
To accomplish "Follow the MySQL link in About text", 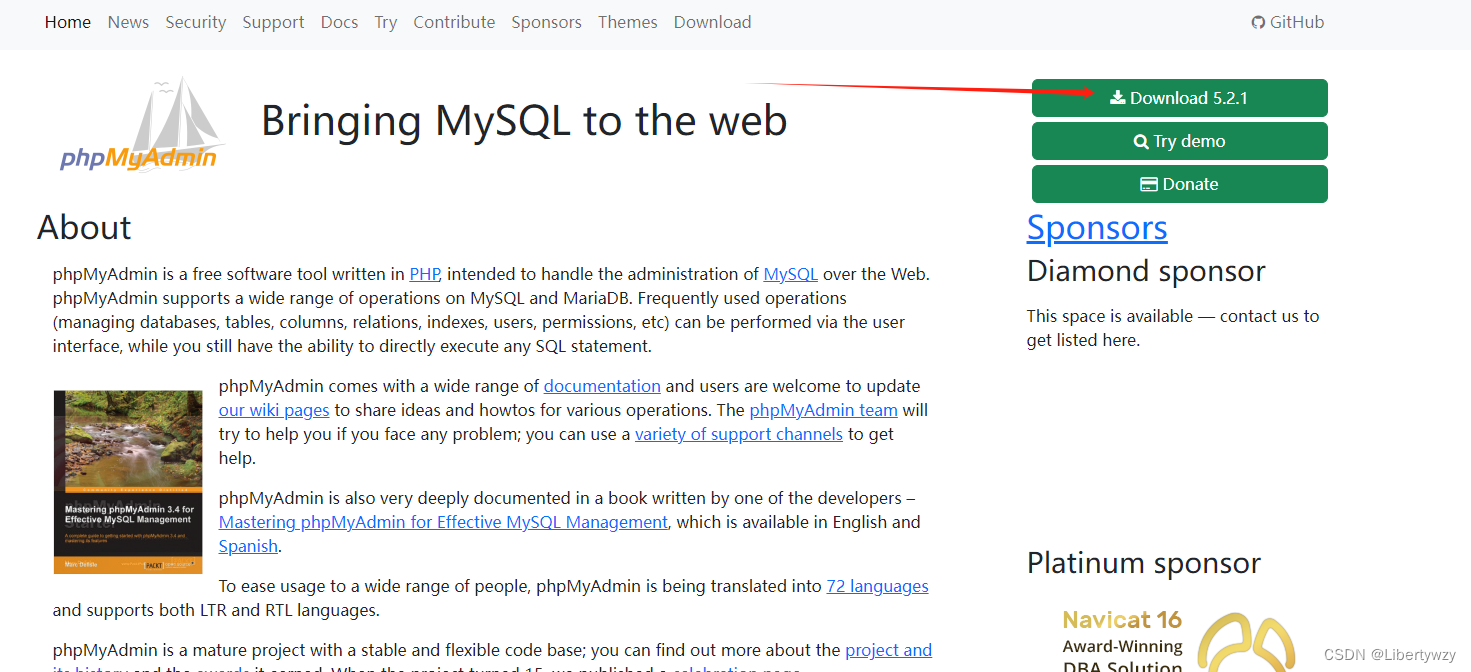I will (790, 274).
